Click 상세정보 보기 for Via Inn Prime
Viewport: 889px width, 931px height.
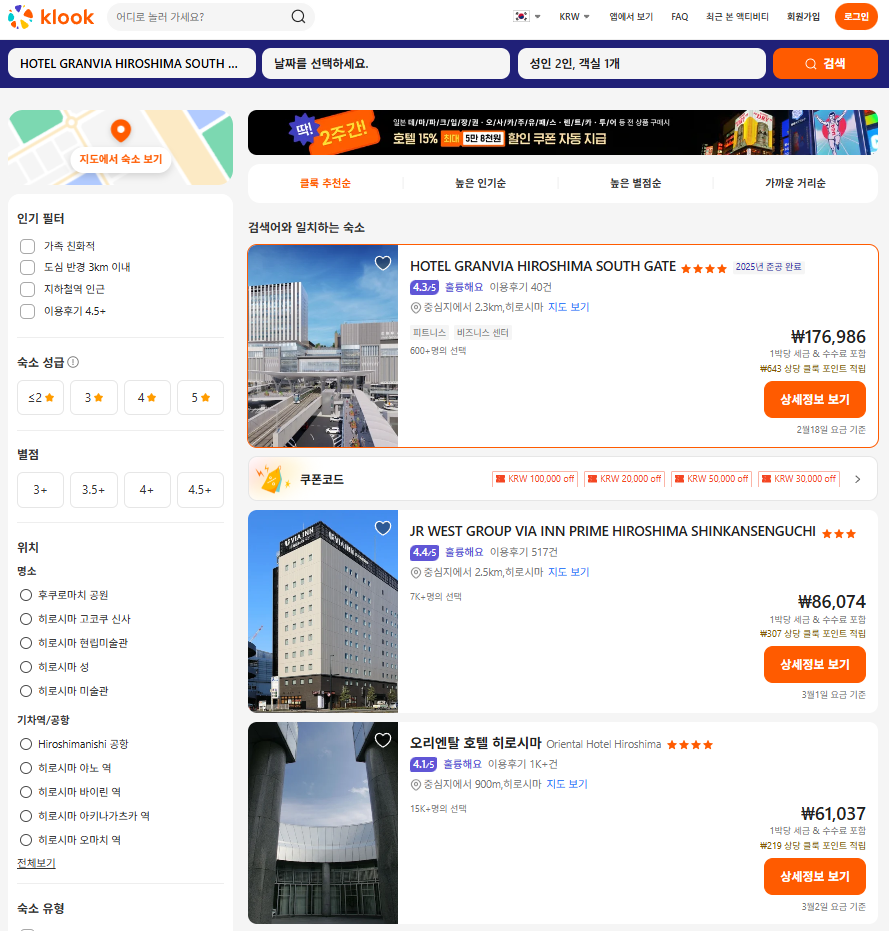click(x=814, y=664)
